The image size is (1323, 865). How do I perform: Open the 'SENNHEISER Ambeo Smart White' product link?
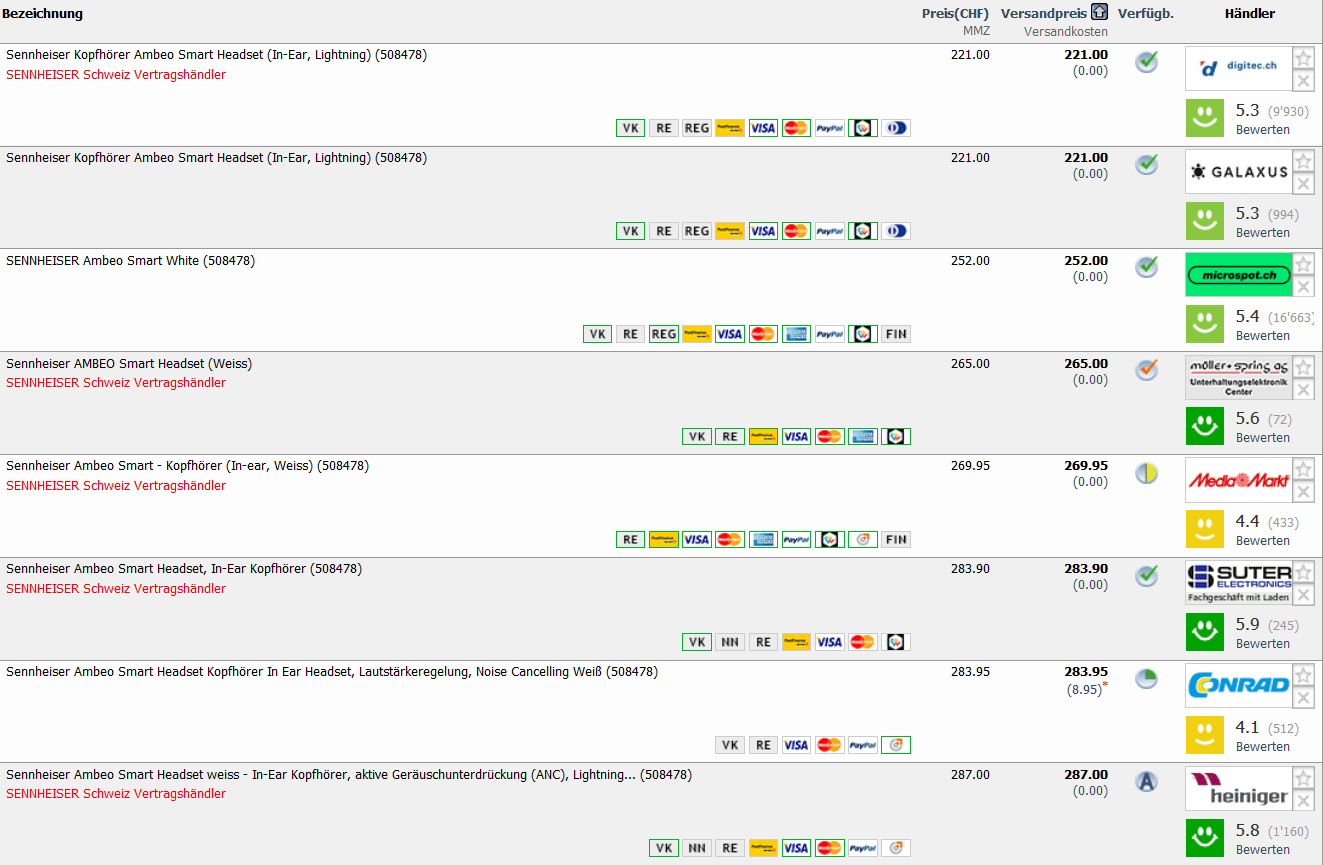(x=130, y=261)
